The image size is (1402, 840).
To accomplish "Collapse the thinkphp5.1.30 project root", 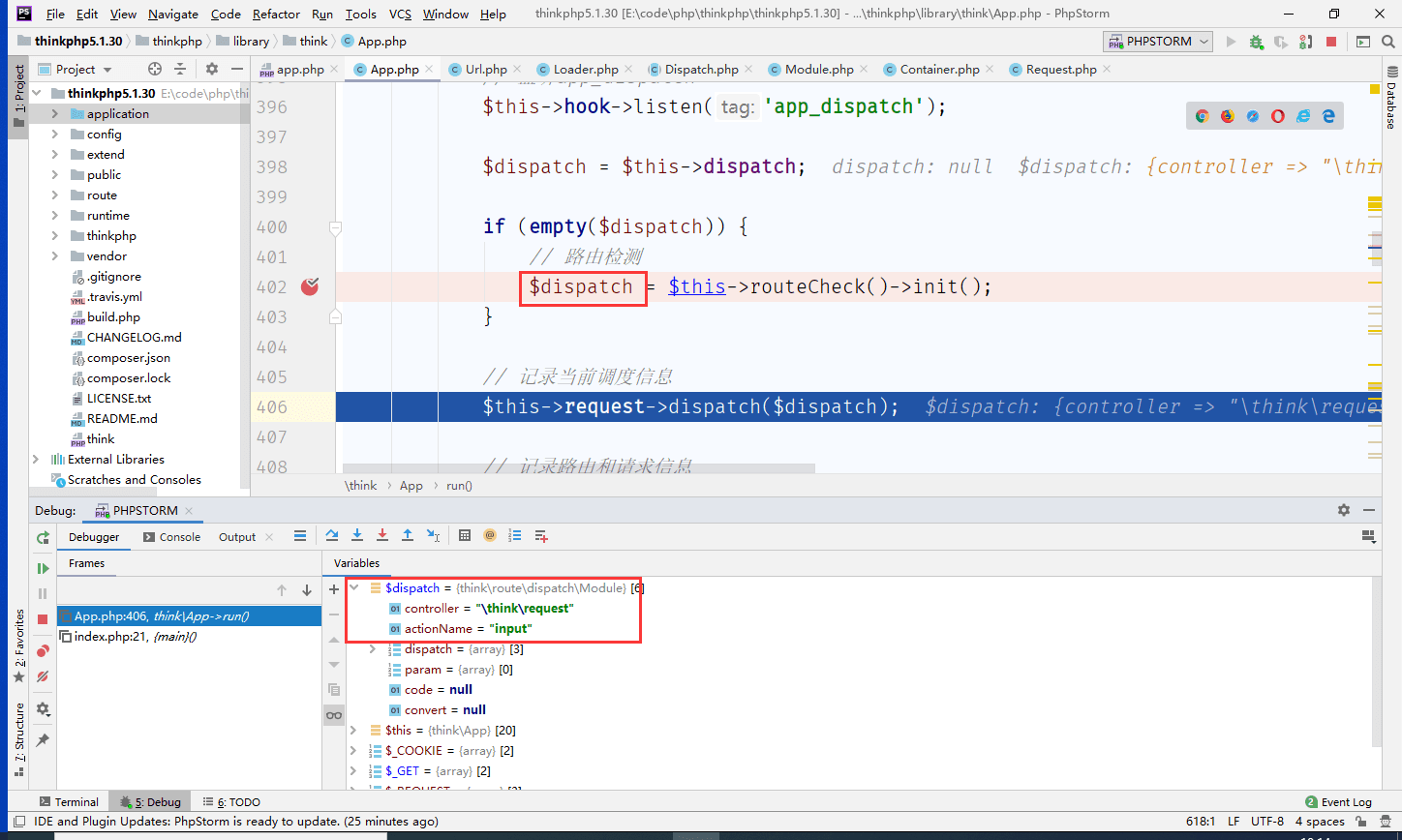I will 36,93.
